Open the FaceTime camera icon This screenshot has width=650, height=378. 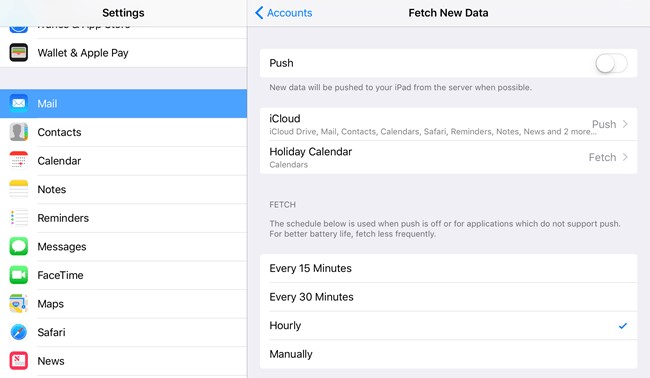(19, 275)
